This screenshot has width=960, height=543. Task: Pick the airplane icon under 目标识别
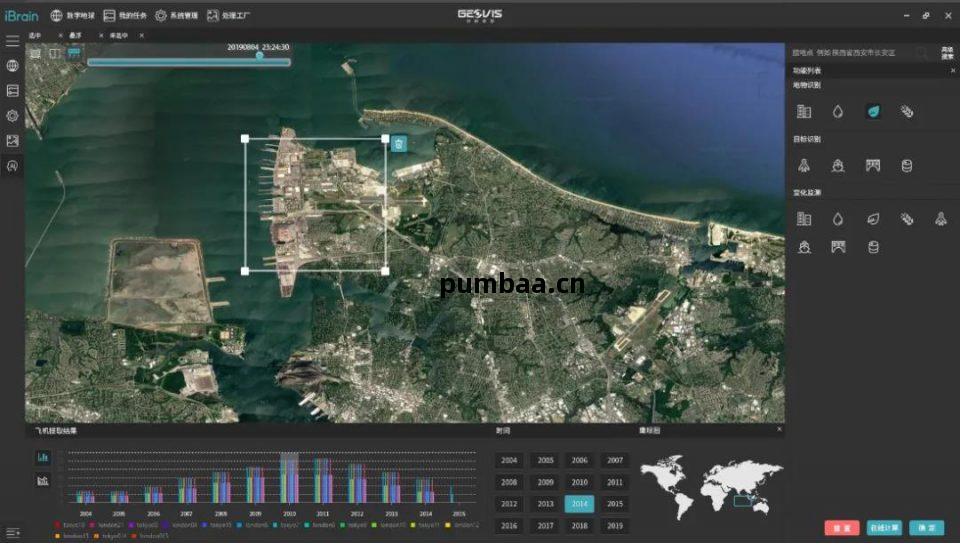pyautogui.click(x=803, y=165)
